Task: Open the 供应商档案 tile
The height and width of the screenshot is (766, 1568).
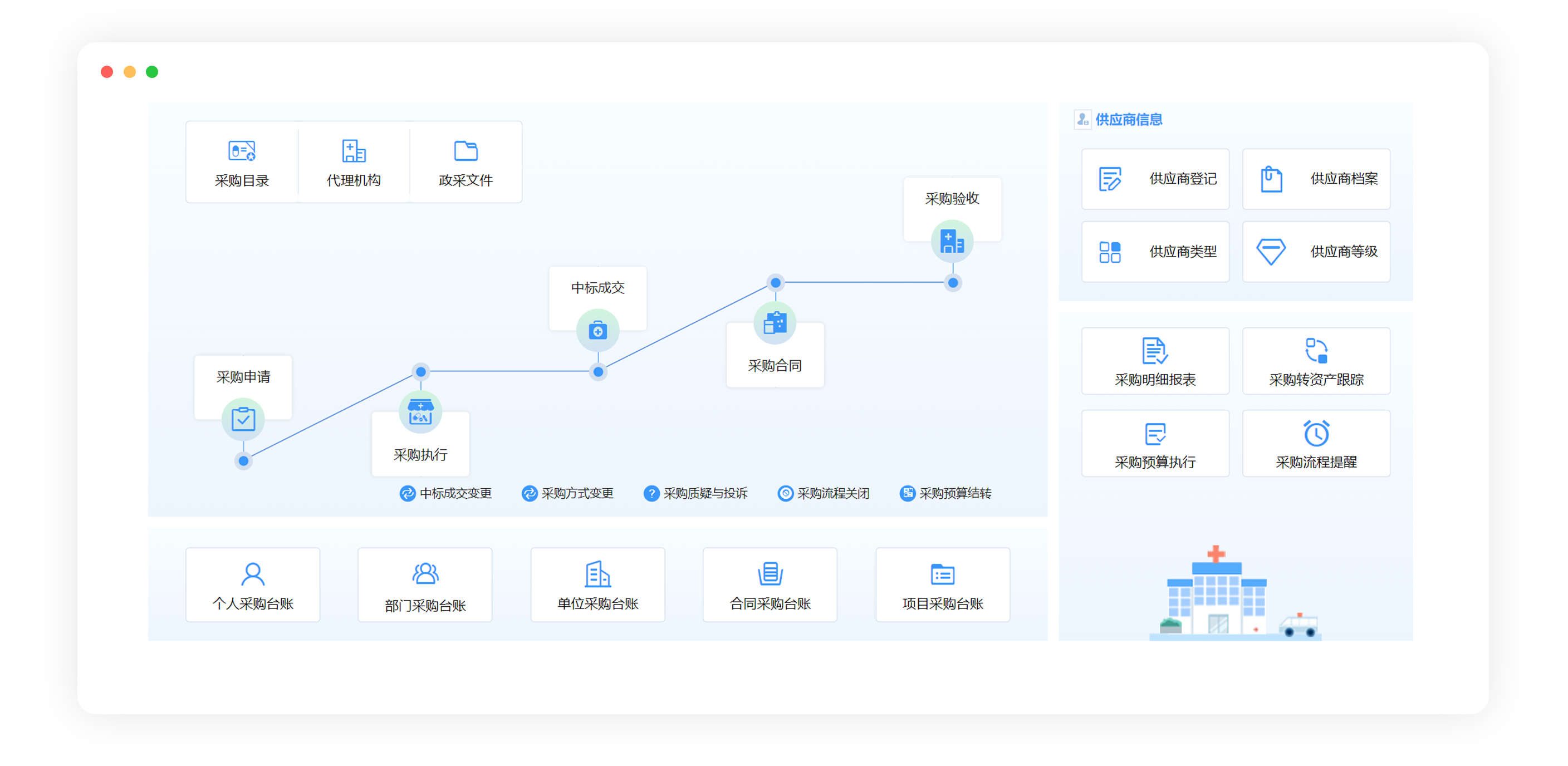Action: click(x=1316, y=179)
